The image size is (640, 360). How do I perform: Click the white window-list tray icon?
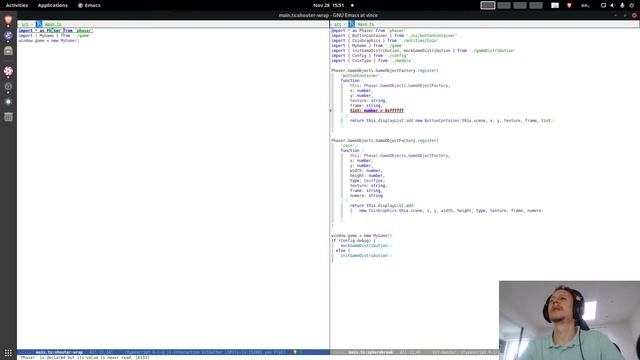[x=555, y=5]
